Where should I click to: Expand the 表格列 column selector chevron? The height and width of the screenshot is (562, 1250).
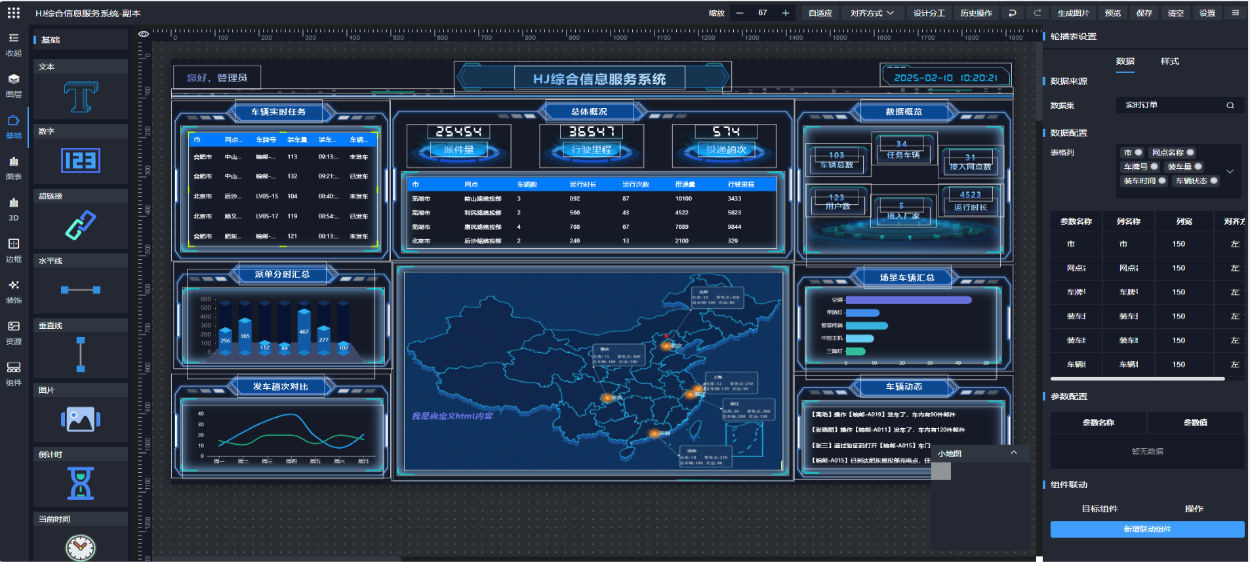pos(1230,171)
